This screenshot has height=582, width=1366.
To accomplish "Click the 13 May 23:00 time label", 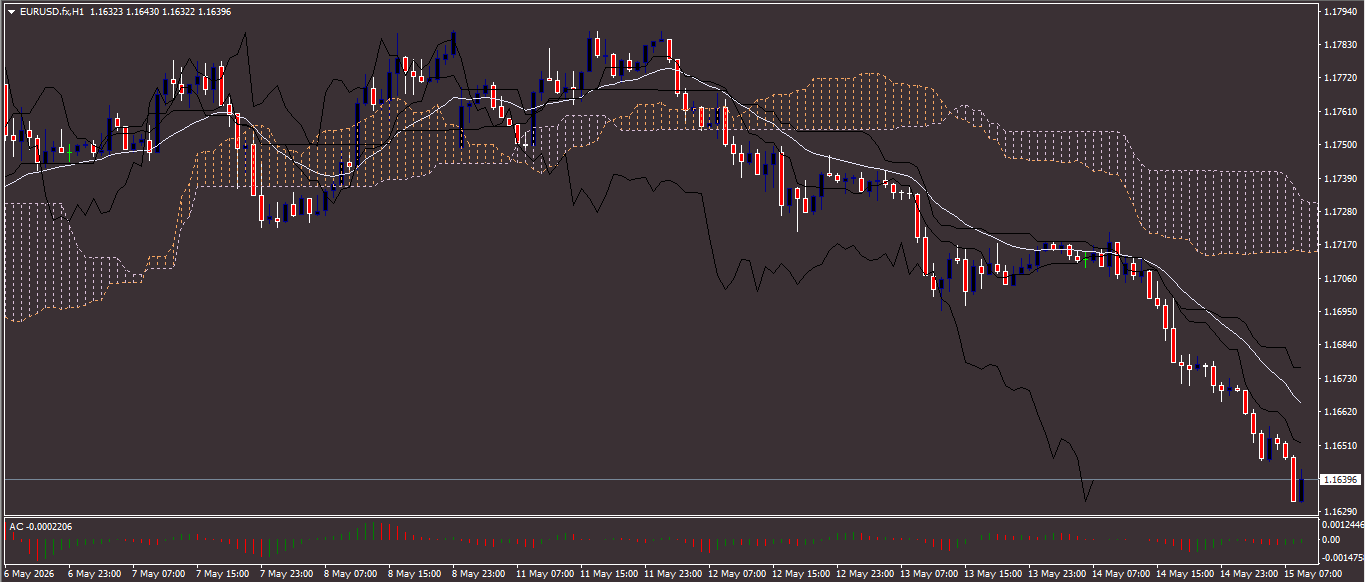I will tap(1057, 575).
